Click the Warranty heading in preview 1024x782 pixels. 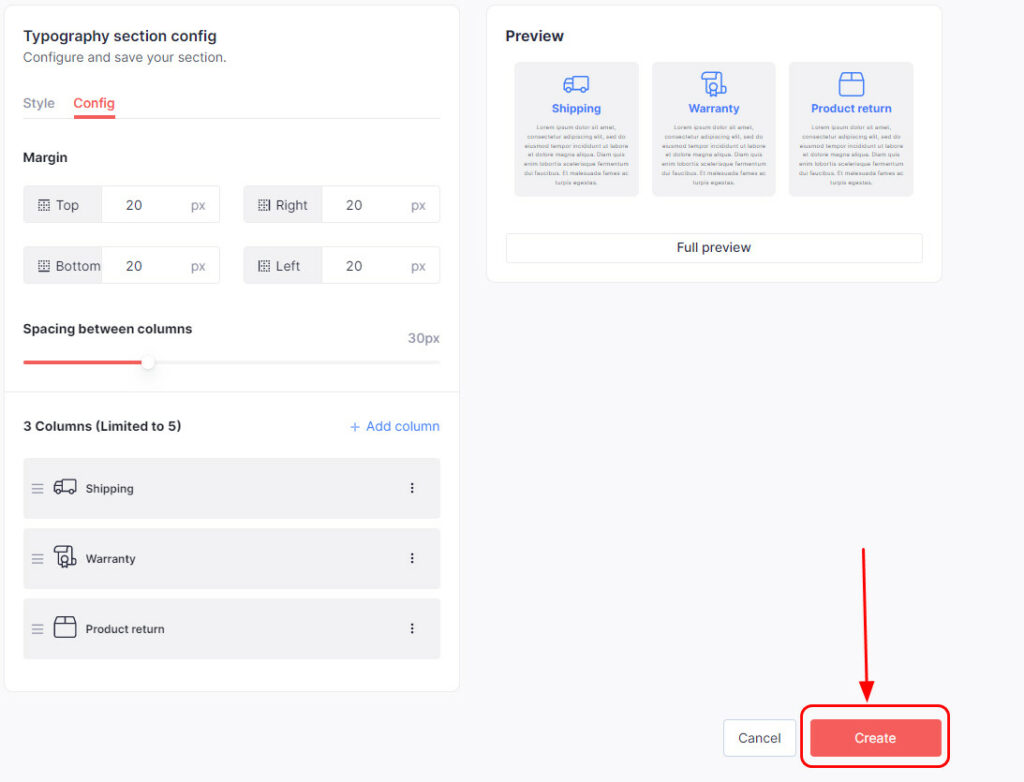(713, 108)
